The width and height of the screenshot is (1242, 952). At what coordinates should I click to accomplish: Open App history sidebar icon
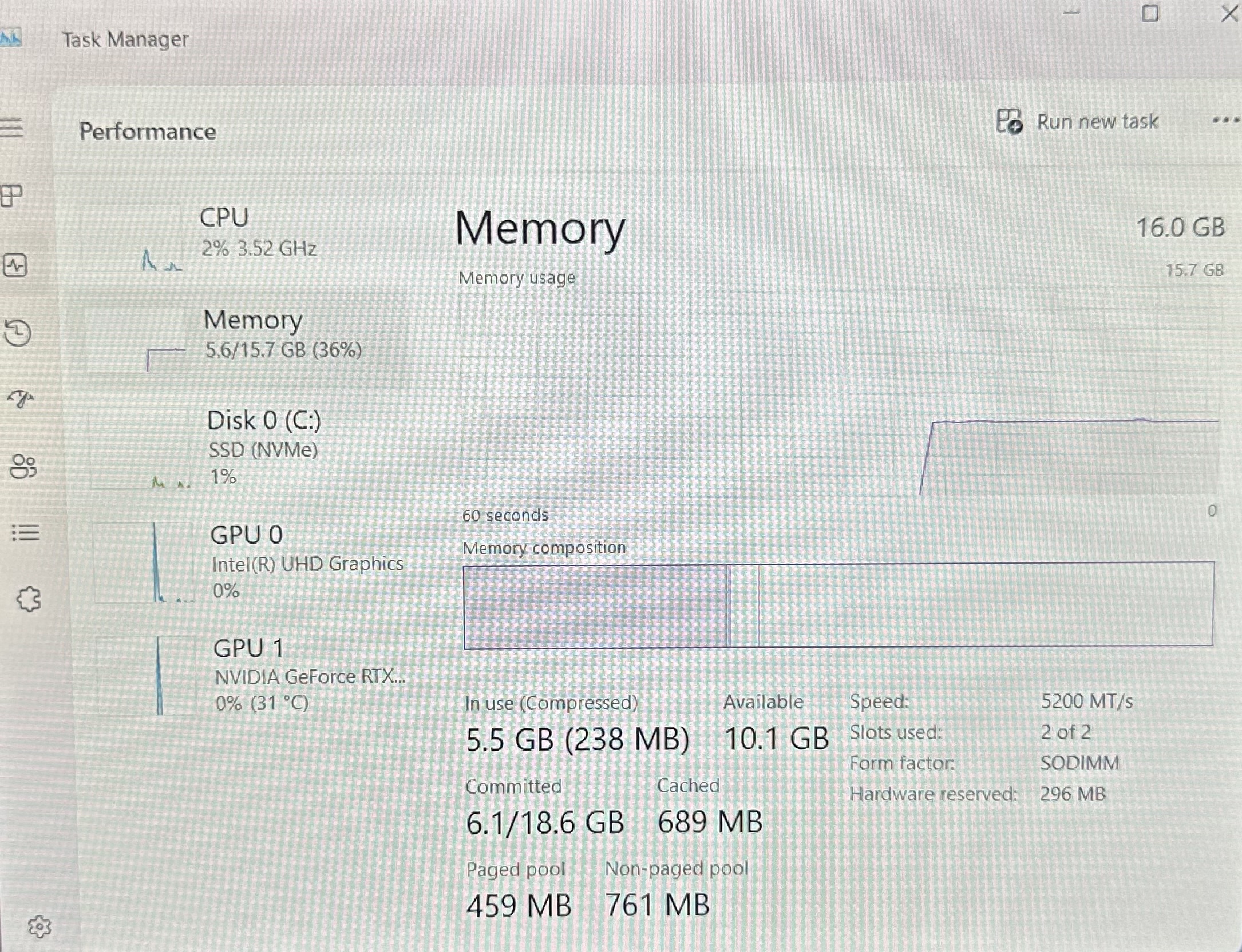coord(17,333)
